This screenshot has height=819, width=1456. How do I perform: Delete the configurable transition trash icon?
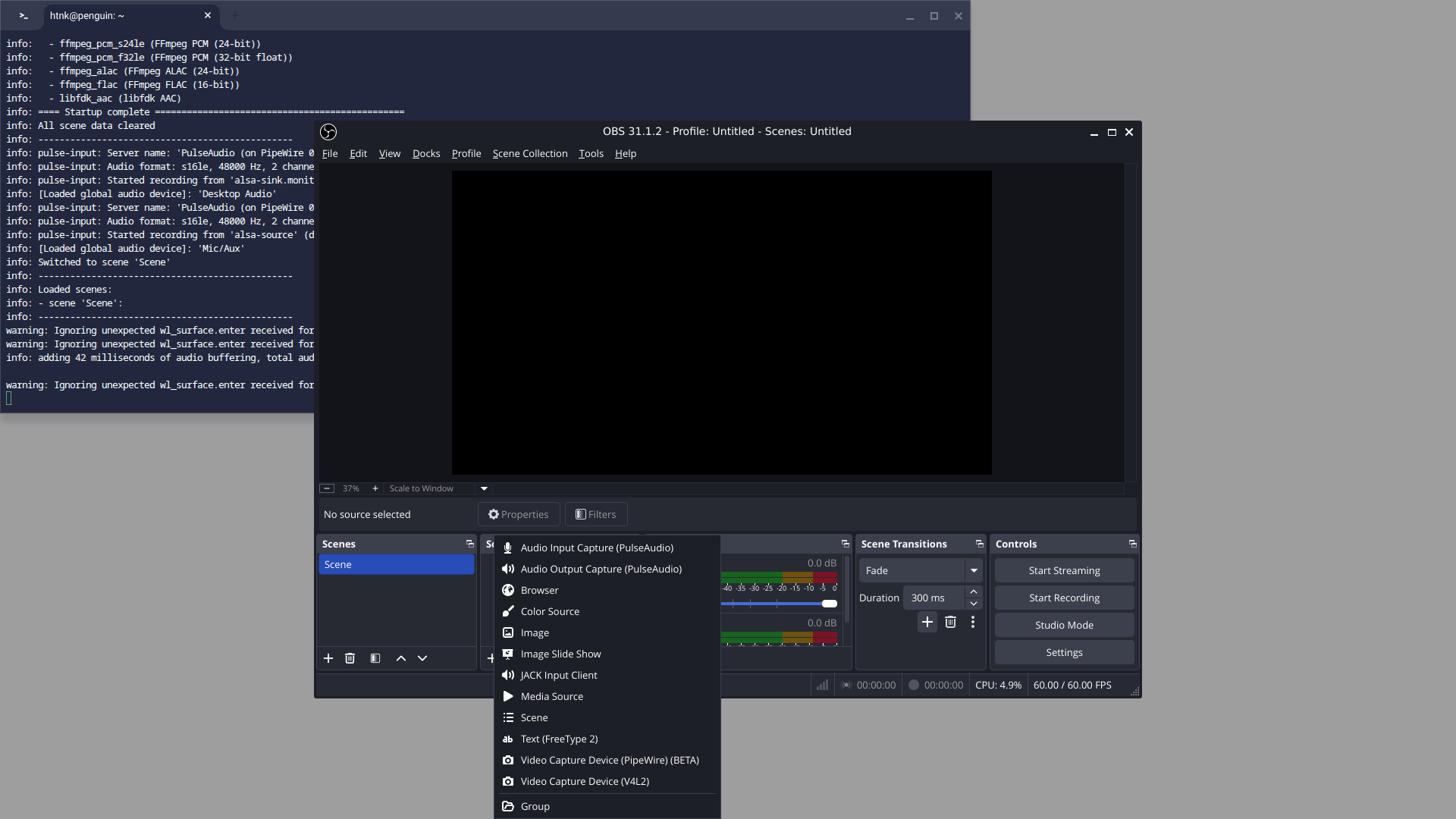click(950, 622)
